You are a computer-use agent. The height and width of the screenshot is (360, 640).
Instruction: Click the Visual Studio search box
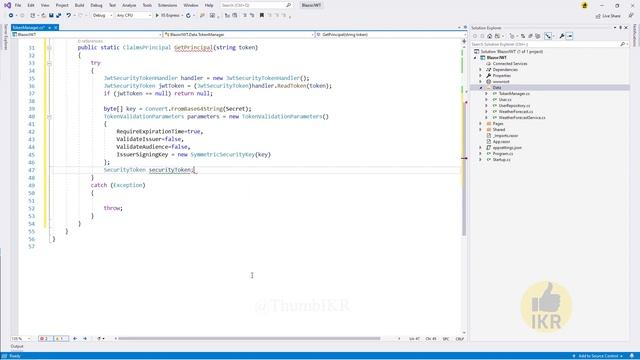tap(256, 5)
